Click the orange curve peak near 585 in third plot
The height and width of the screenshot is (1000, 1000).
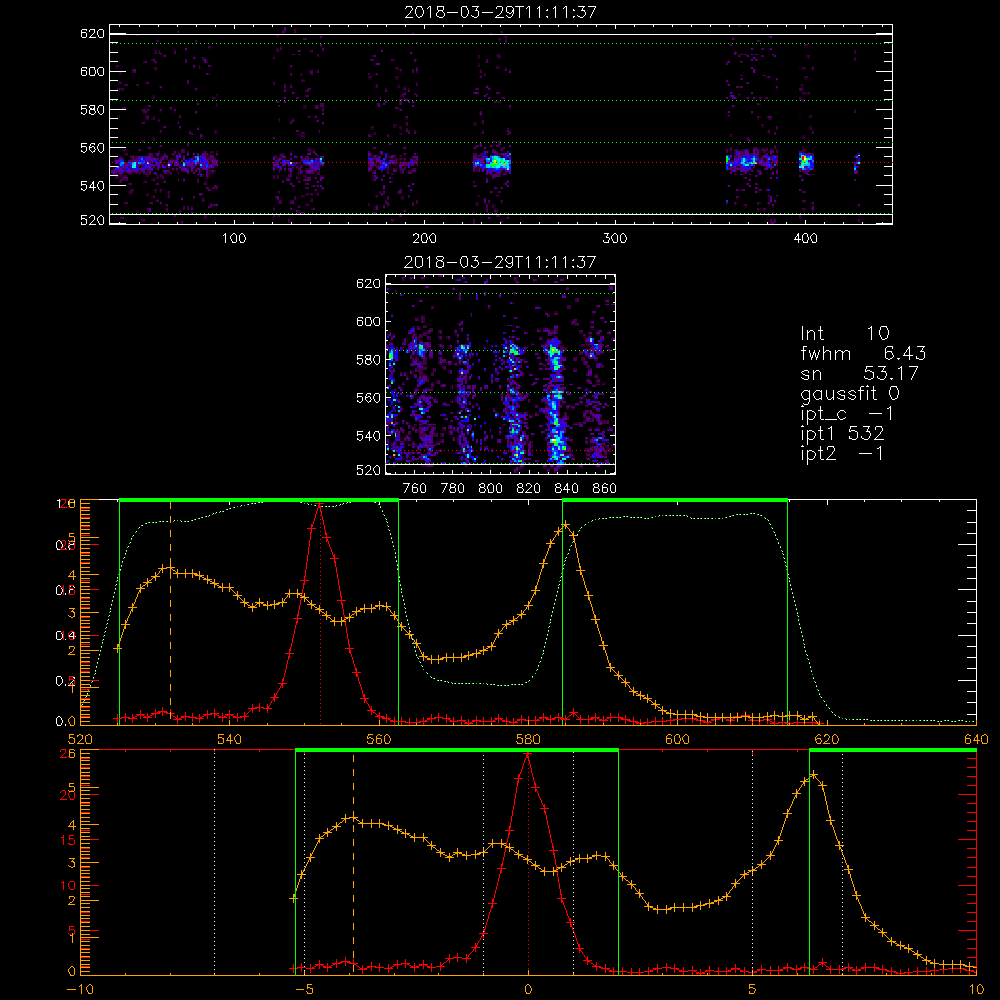[x=565, y=525]
